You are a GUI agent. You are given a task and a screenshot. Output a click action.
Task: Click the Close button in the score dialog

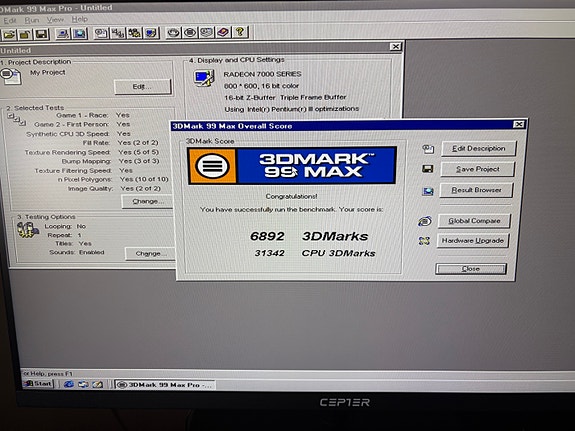pos(471,269)
